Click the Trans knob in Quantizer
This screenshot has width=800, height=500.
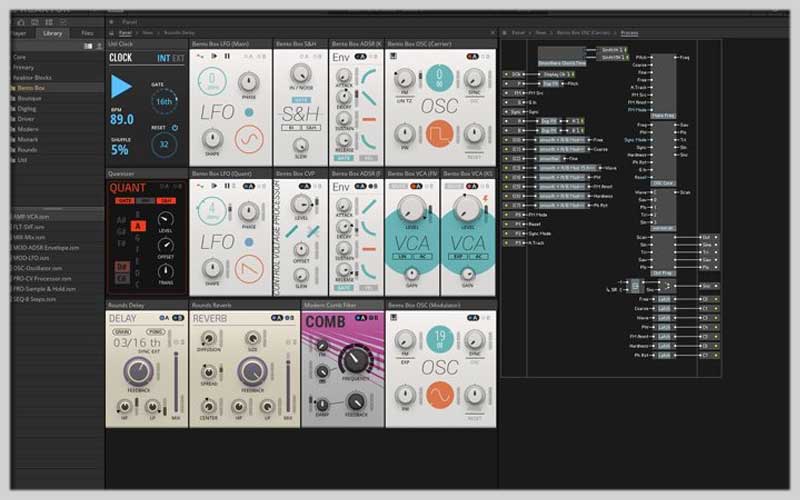click(165, 271)
